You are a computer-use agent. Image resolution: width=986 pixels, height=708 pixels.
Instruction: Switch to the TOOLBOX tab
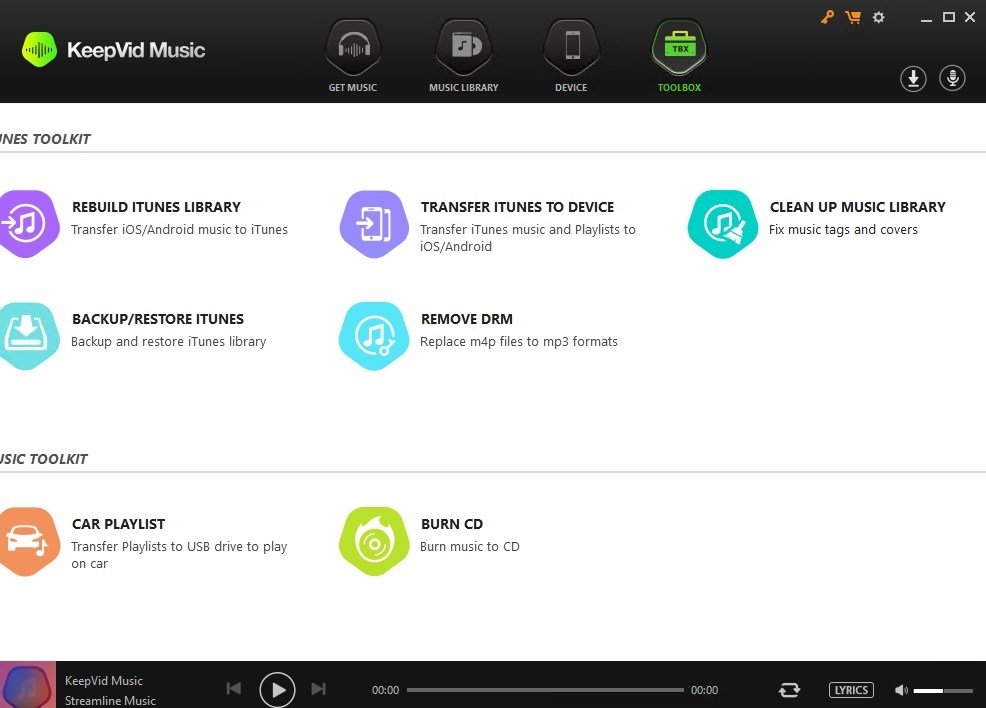click(679, 87)
